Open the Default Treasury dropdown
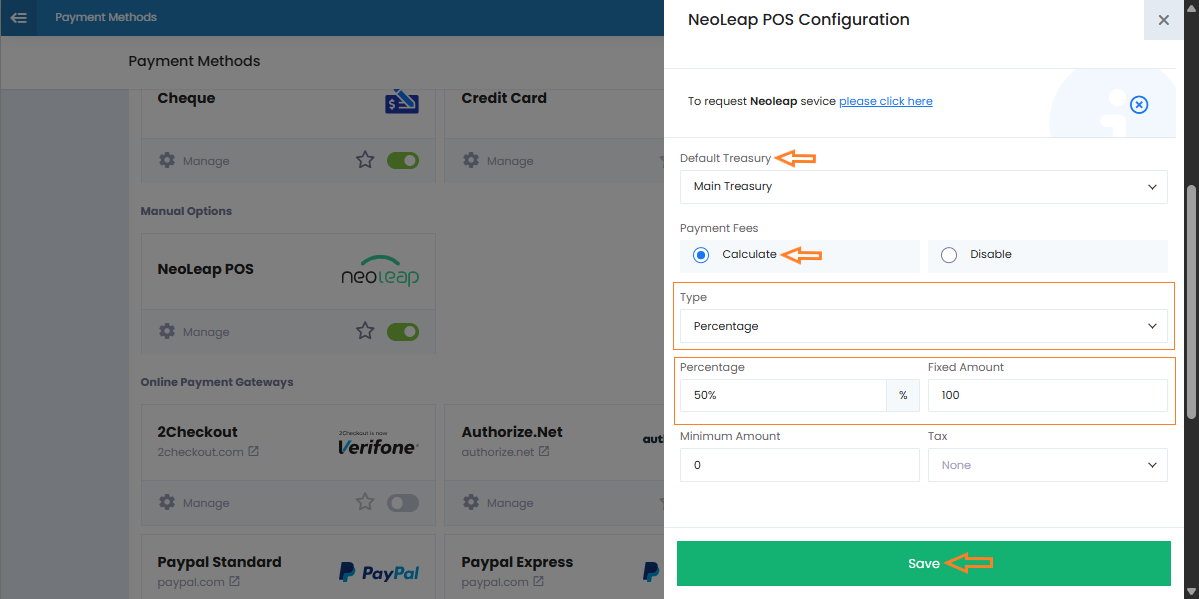1199x599 pixels. 923,187
